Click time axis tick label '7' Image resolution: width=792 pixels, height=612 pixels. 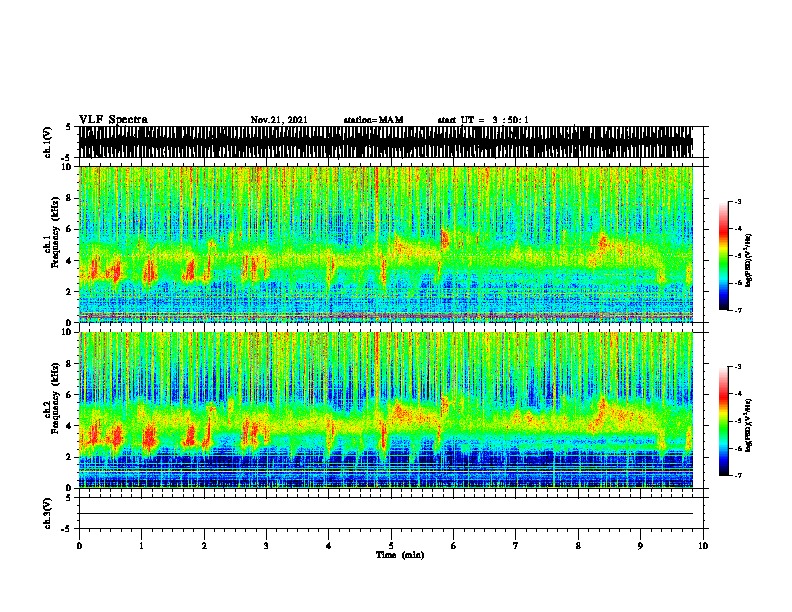[516, 546]
